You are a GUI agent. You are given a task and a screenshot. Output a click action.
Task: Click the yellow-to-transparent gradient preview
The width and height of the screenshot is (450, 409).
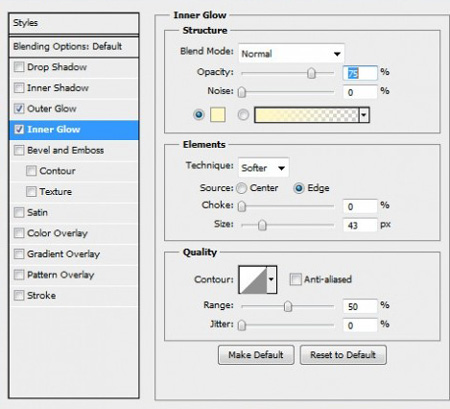307,115
